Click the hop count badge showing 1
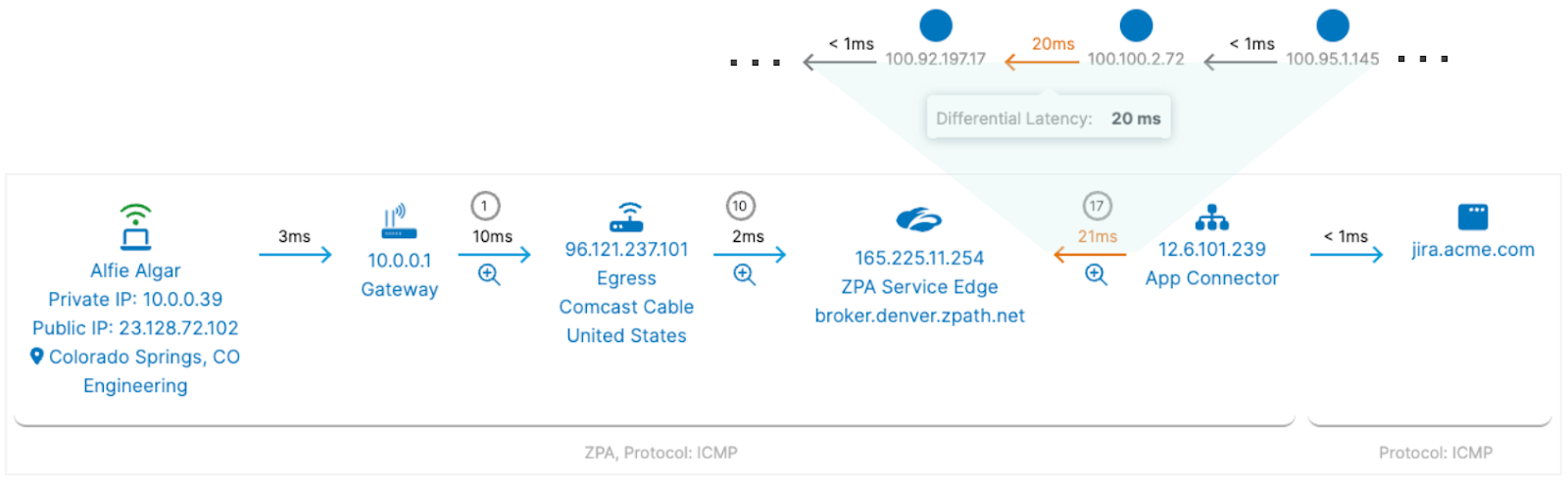This screenshot has width=1568, height=480. pos(485,206)
